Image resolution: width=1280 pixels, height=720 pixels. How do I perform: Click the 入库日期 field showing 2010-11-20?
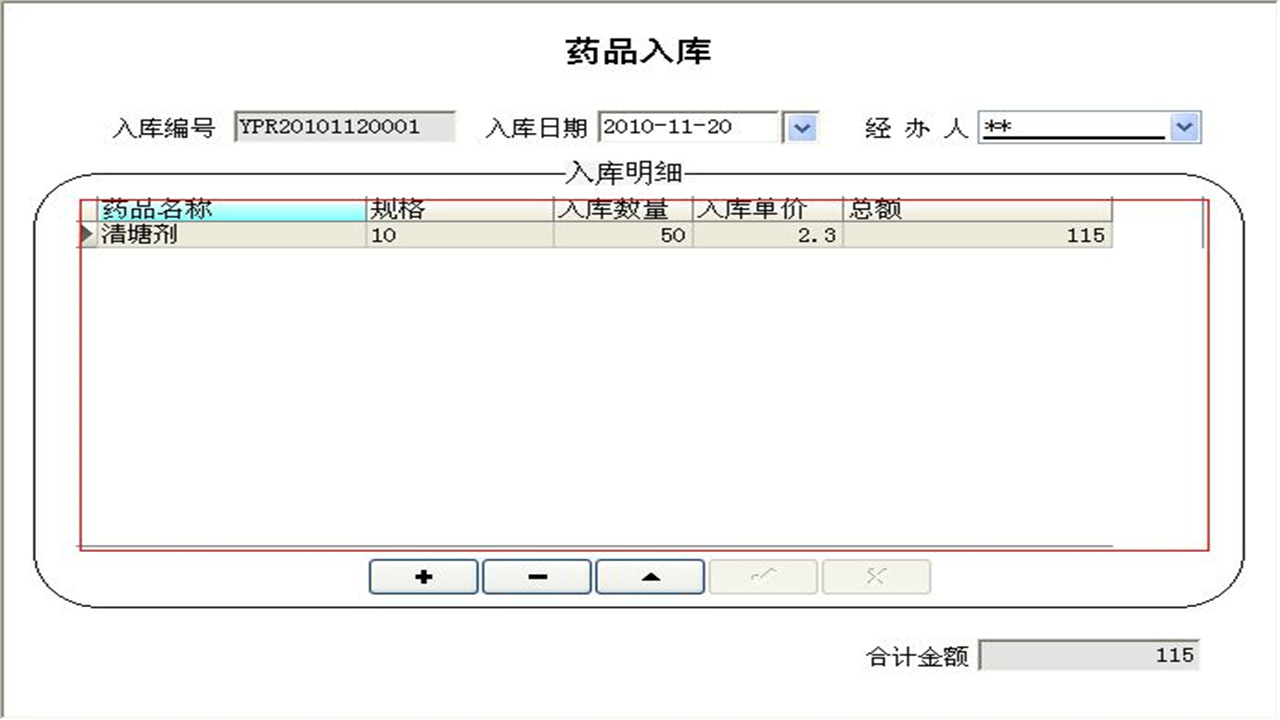tap(688, 128)
